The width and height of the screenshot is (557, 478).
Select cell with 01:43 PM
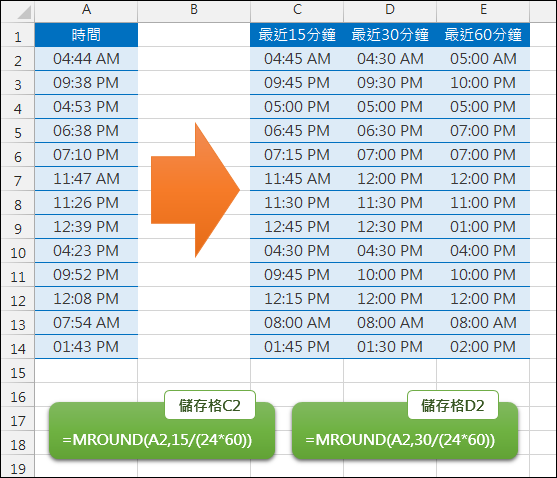[x=86, y=347]
